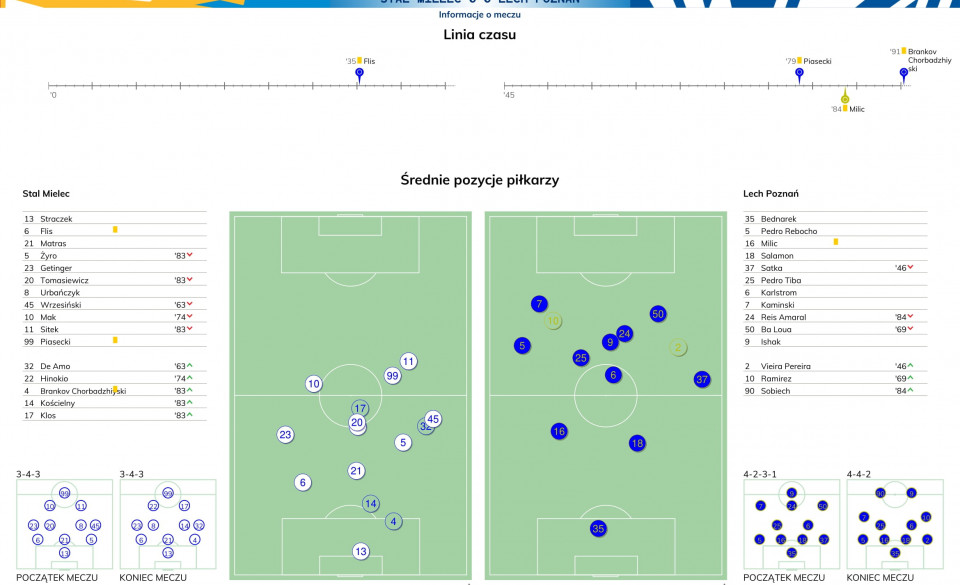Click substitution-in arrow beside Vieira Pereira
960x585 pixels.
910,365
